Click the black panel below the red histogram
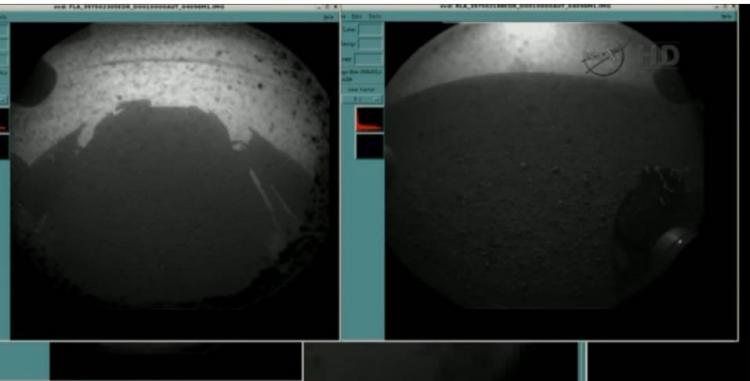The width and height of the screenshot is (750, 381). pos(370,146)
